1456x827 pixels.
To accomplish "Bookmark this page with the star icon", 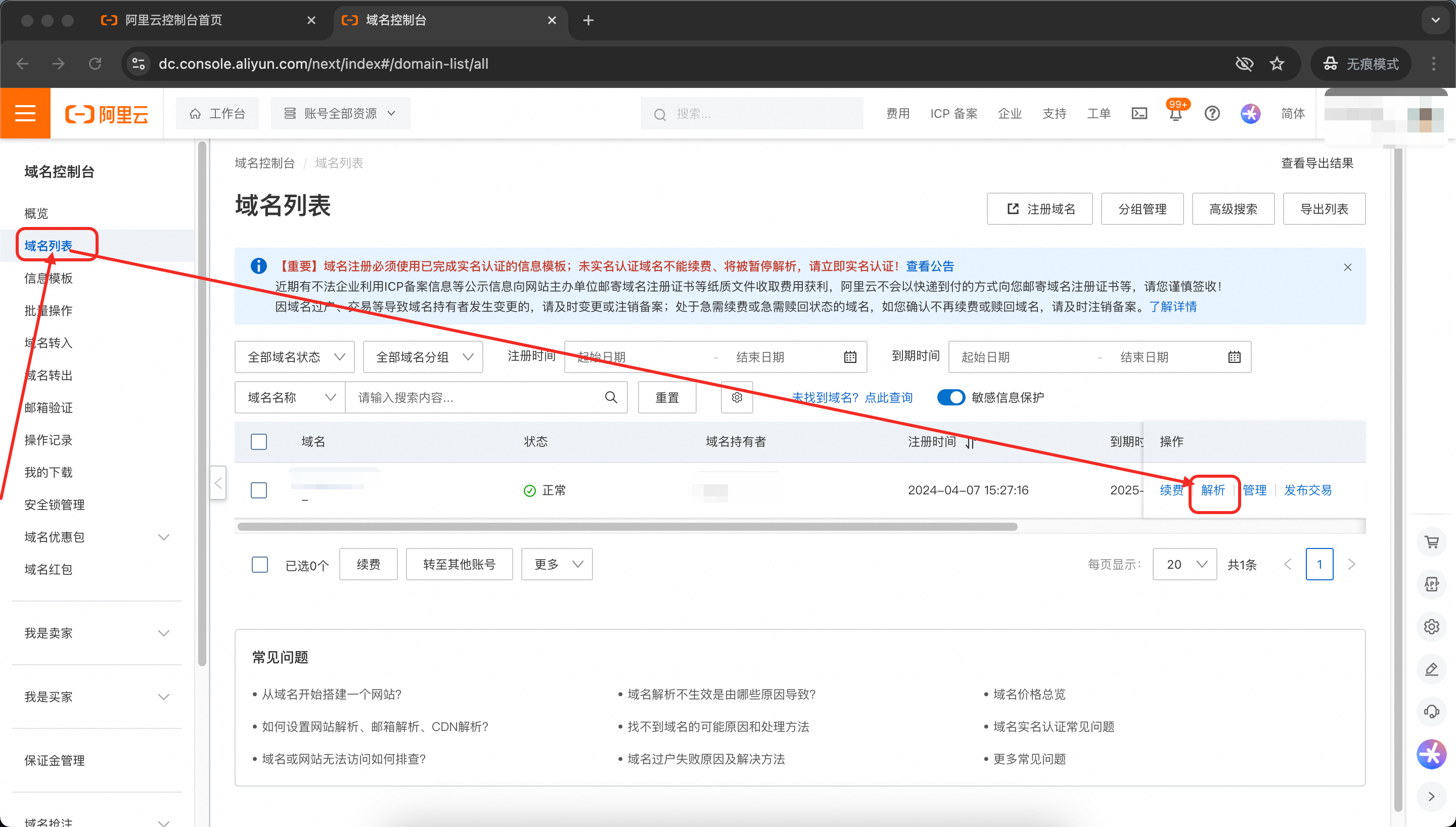I will [x=1277, y=64].
